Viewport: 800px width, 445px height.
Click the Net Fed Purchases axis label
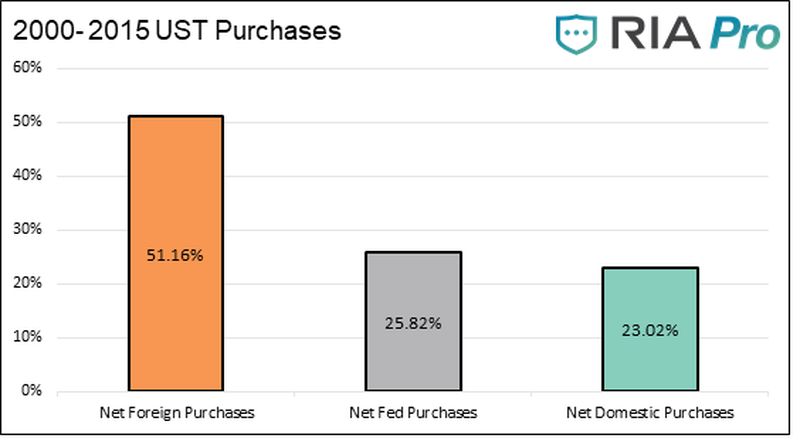pos(413,412)
